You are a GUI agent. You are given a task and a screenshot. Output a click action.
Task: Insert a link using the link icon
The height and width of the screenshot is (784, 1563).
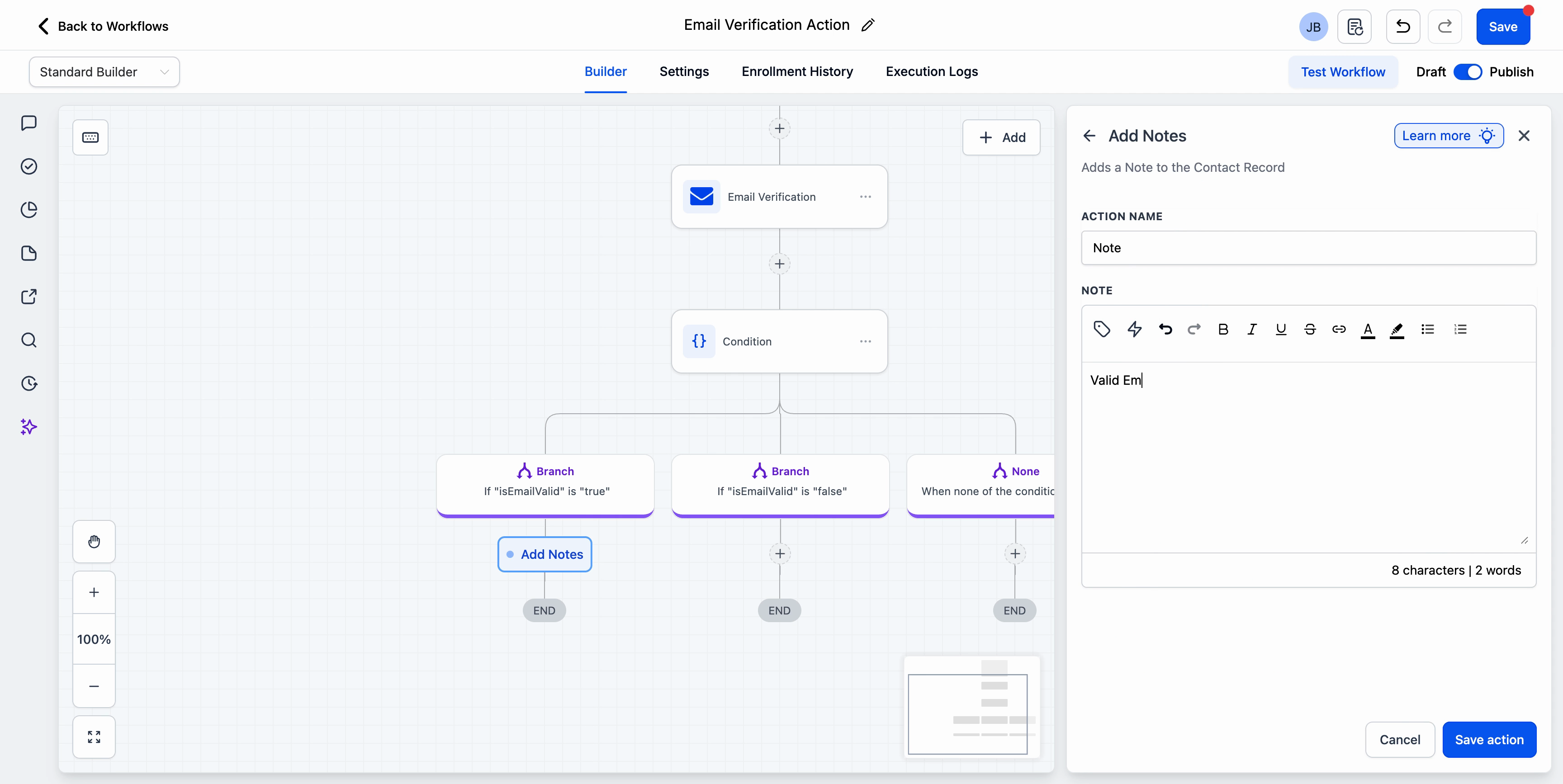1339,330
